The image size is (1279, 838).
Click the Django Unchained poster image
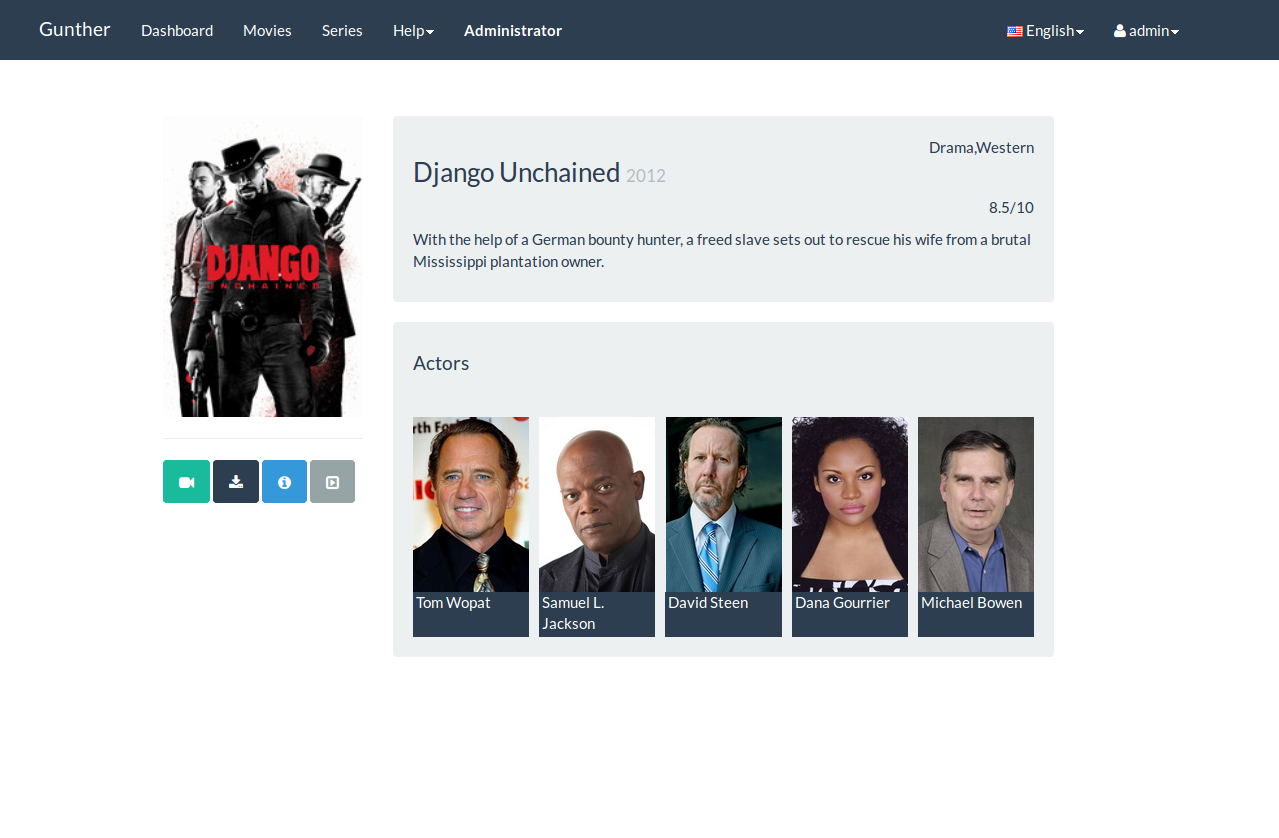tap(263, 267)
